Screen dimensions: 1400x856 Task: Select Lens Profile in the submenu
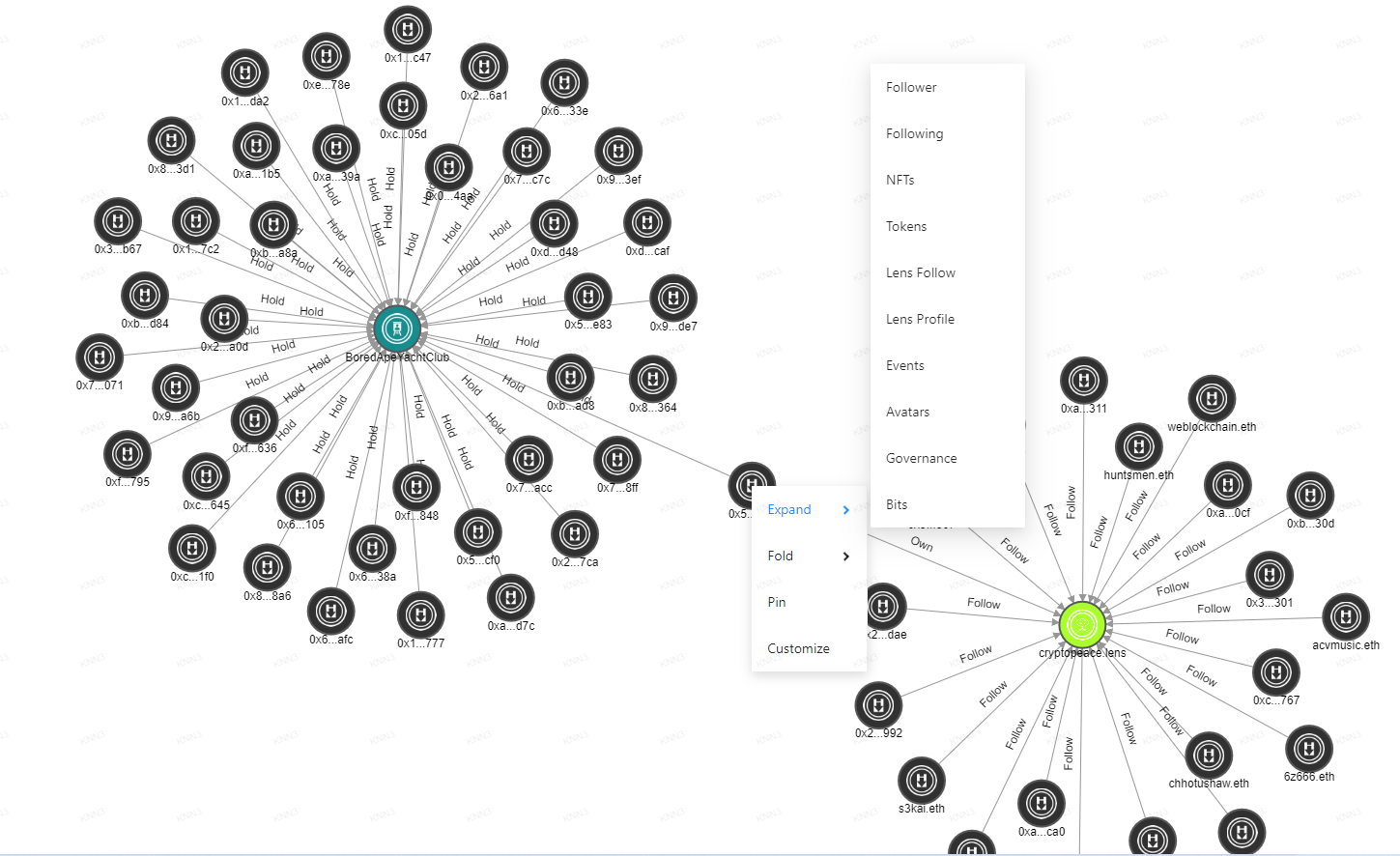click(x=947, y=319)
